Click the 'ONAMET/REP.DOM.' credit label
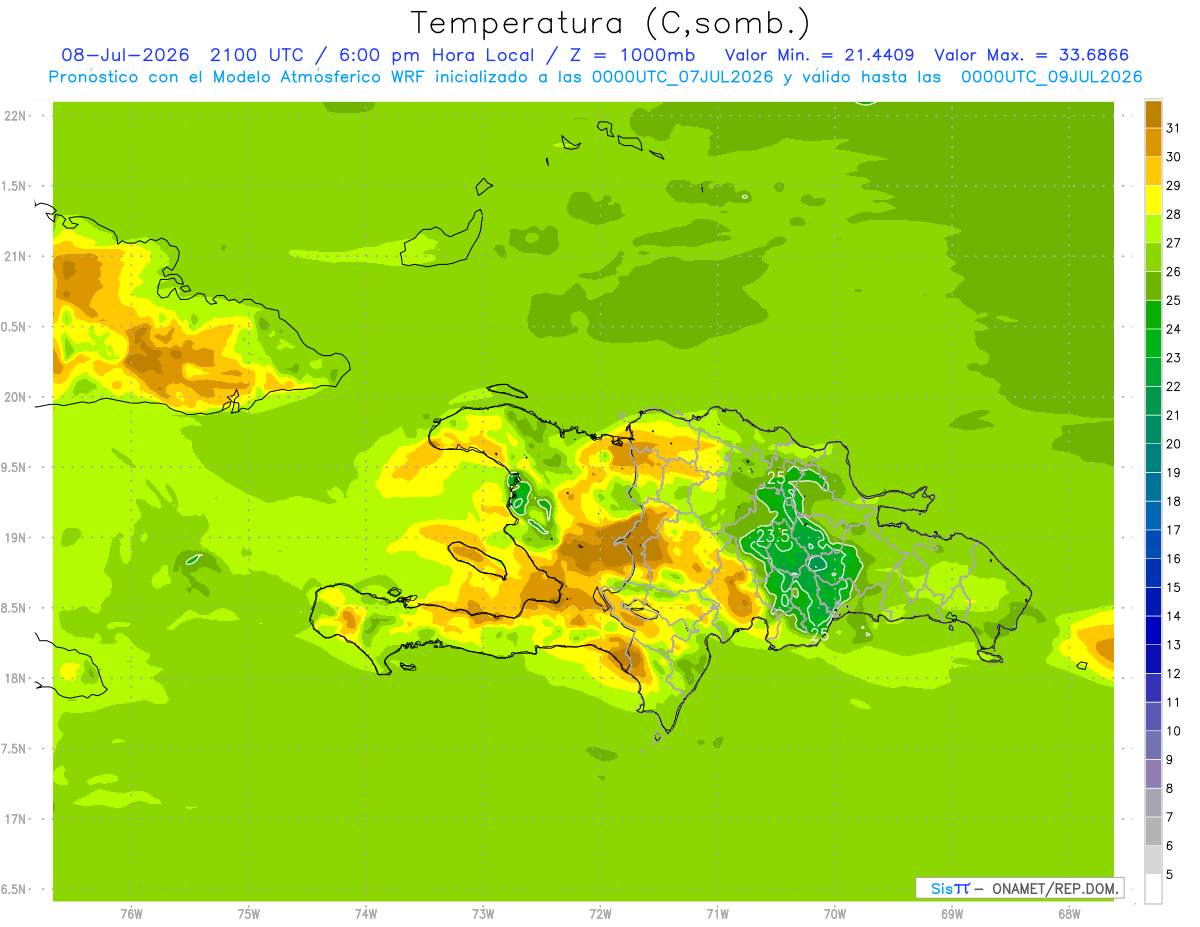Image resolution: width=1200 pixels, height=927 pixels. tap(1055, 888)
